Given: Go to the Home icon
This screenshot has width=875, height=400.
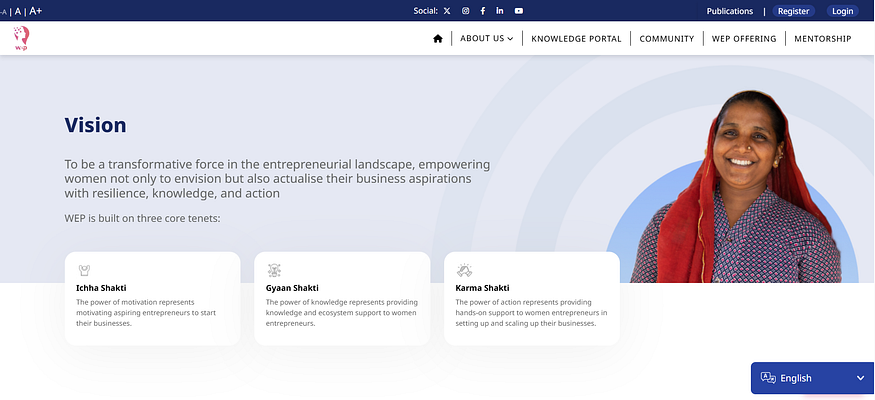Looking at the screenshot, I should [437, 39].
